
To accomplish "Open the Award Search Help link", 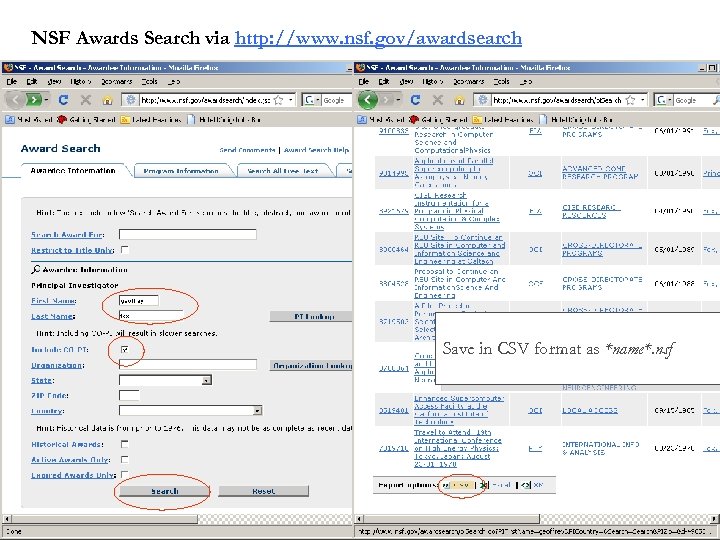I will (x=316, y=150).
